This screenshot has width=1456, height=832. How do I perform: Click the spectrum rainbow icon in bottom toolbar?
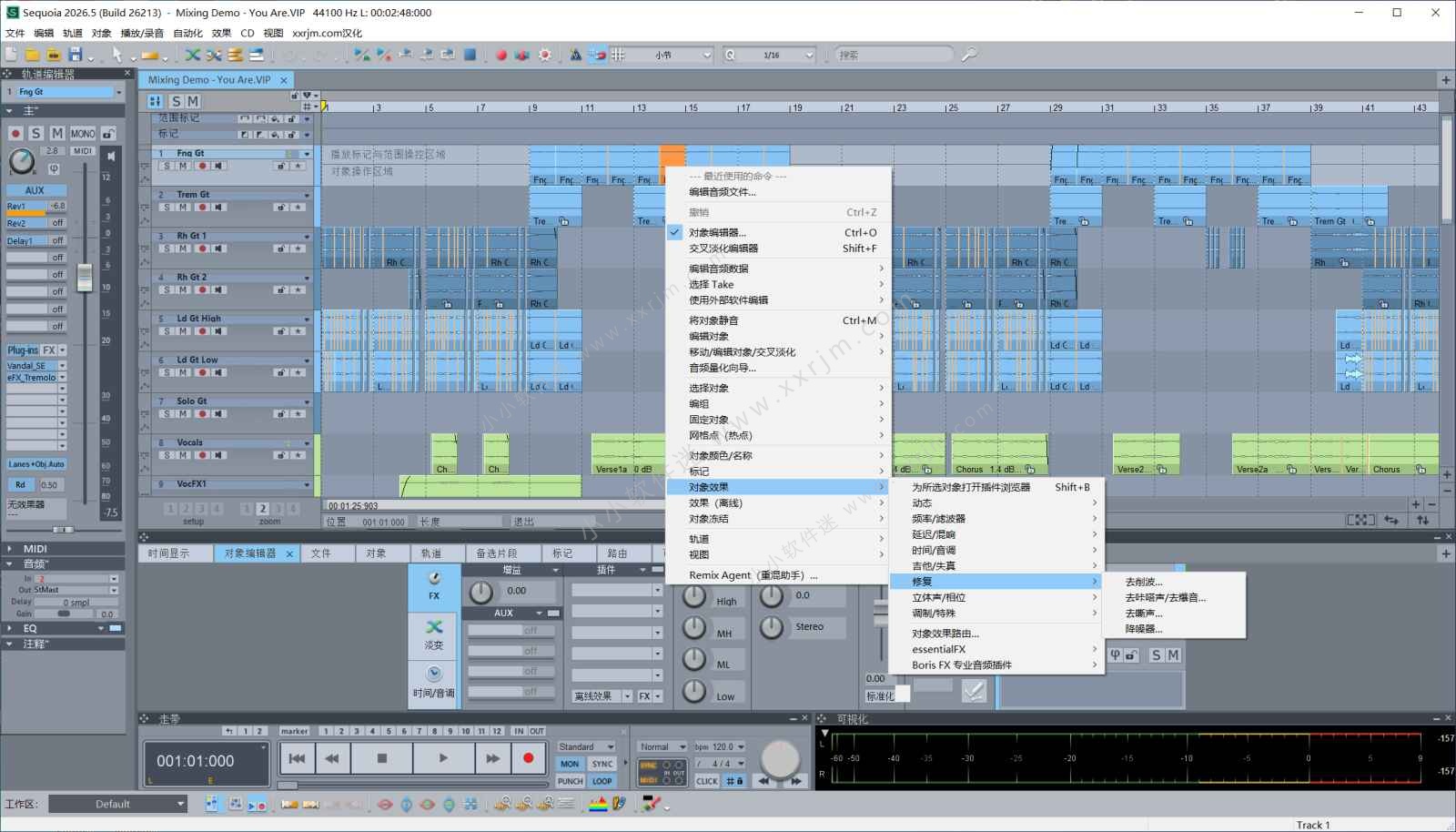(598, 804)
